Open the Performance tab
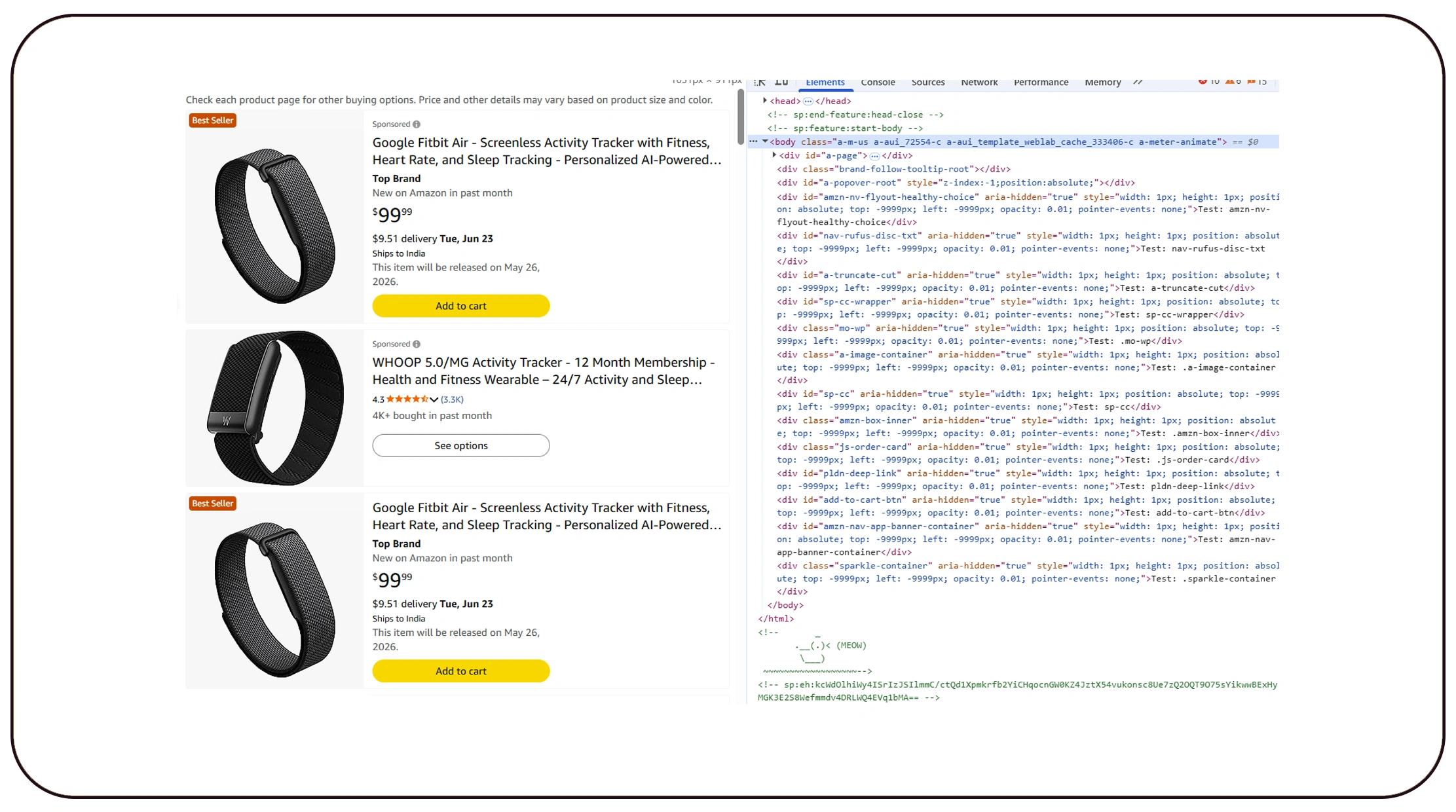 click(x=1041, y=83)
